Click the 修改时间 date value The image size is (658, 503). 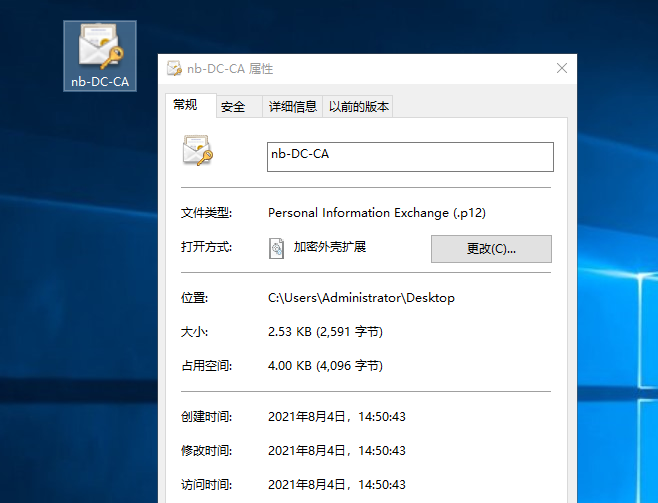(337, 451)
